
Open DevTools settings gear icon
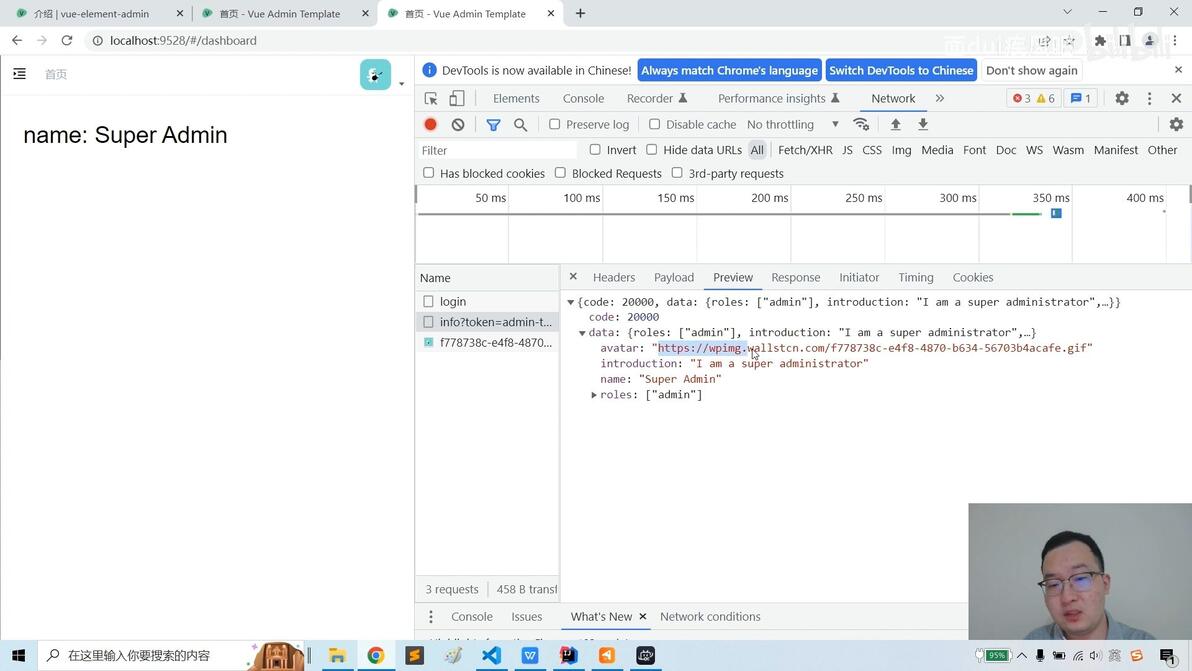(1121, 98)
